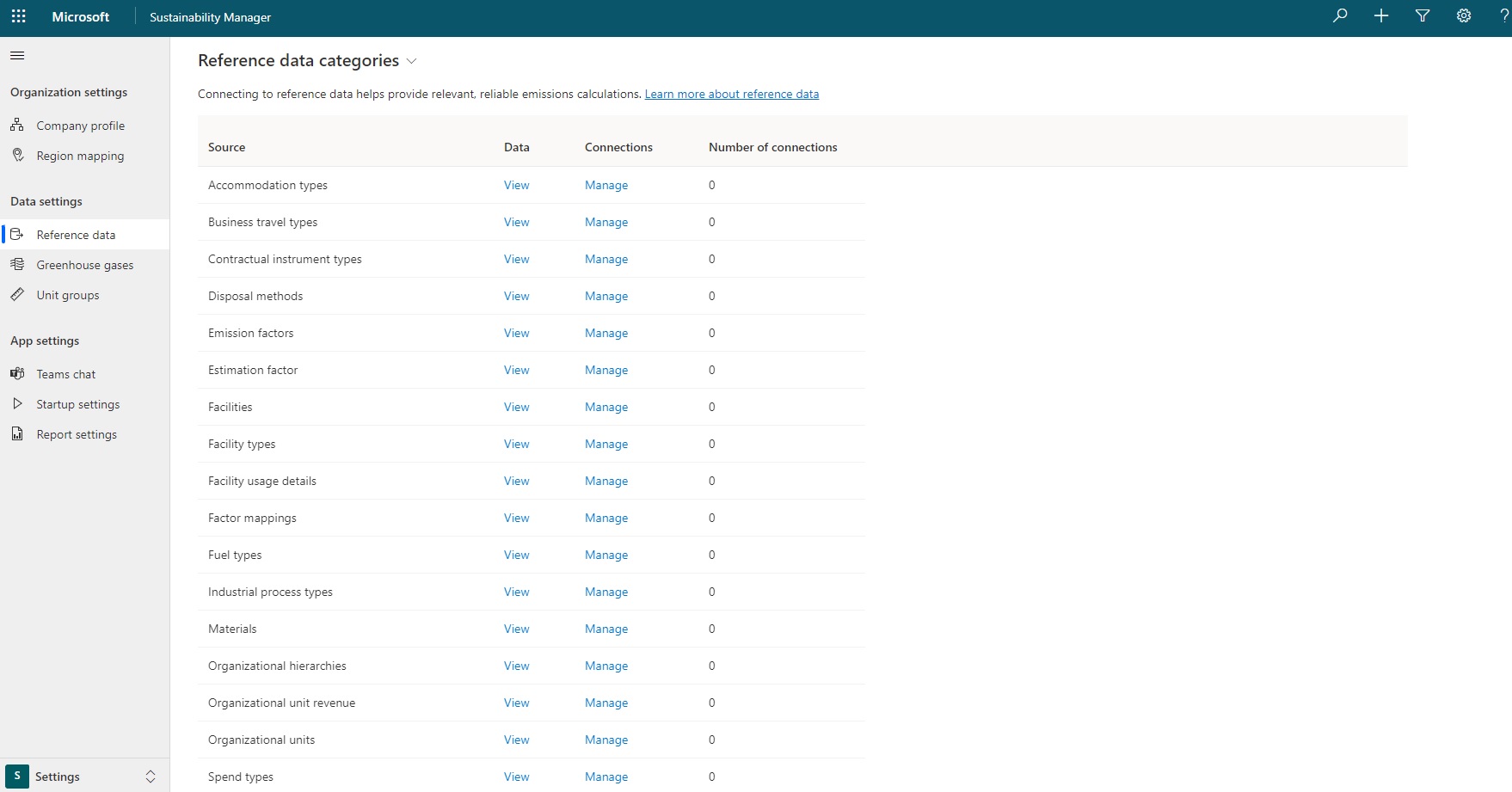Open the search tool
The width and height of the screenshot is (1512, 792).
coord(1340,15)
